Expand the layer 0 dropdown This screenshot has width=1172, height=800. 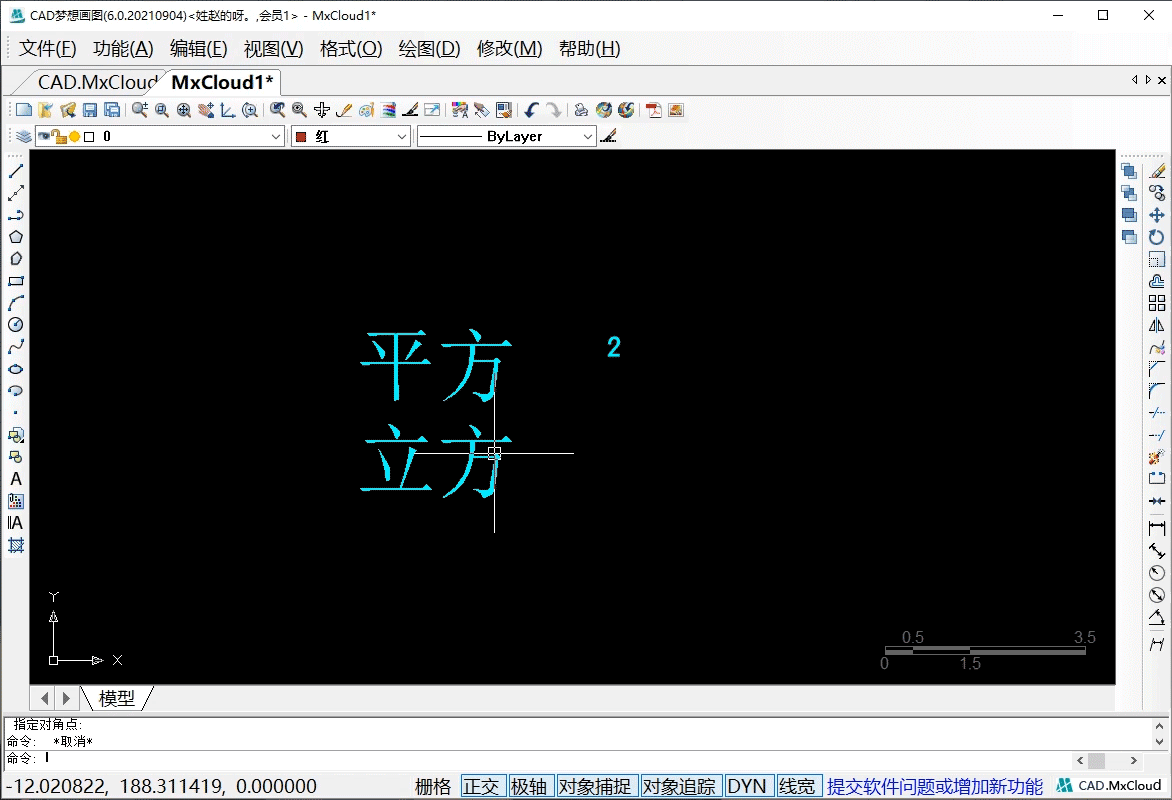click(x=275, y=136)
